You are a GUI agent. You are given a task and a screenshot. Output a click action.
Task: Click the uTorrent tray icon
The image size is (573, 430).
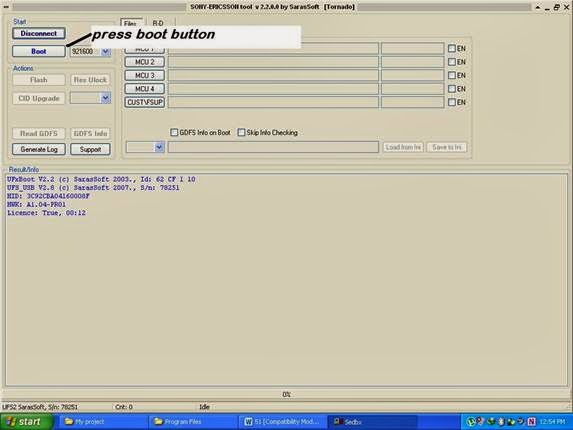(x=471, y=422)
